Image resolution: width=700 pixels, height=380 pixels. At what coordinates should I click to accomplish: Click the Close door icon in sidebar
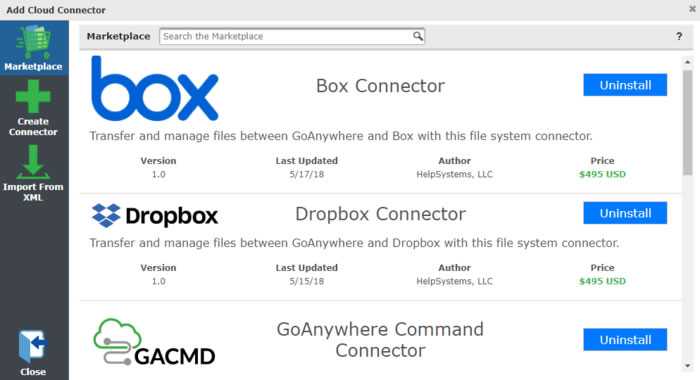coord(33,346)
